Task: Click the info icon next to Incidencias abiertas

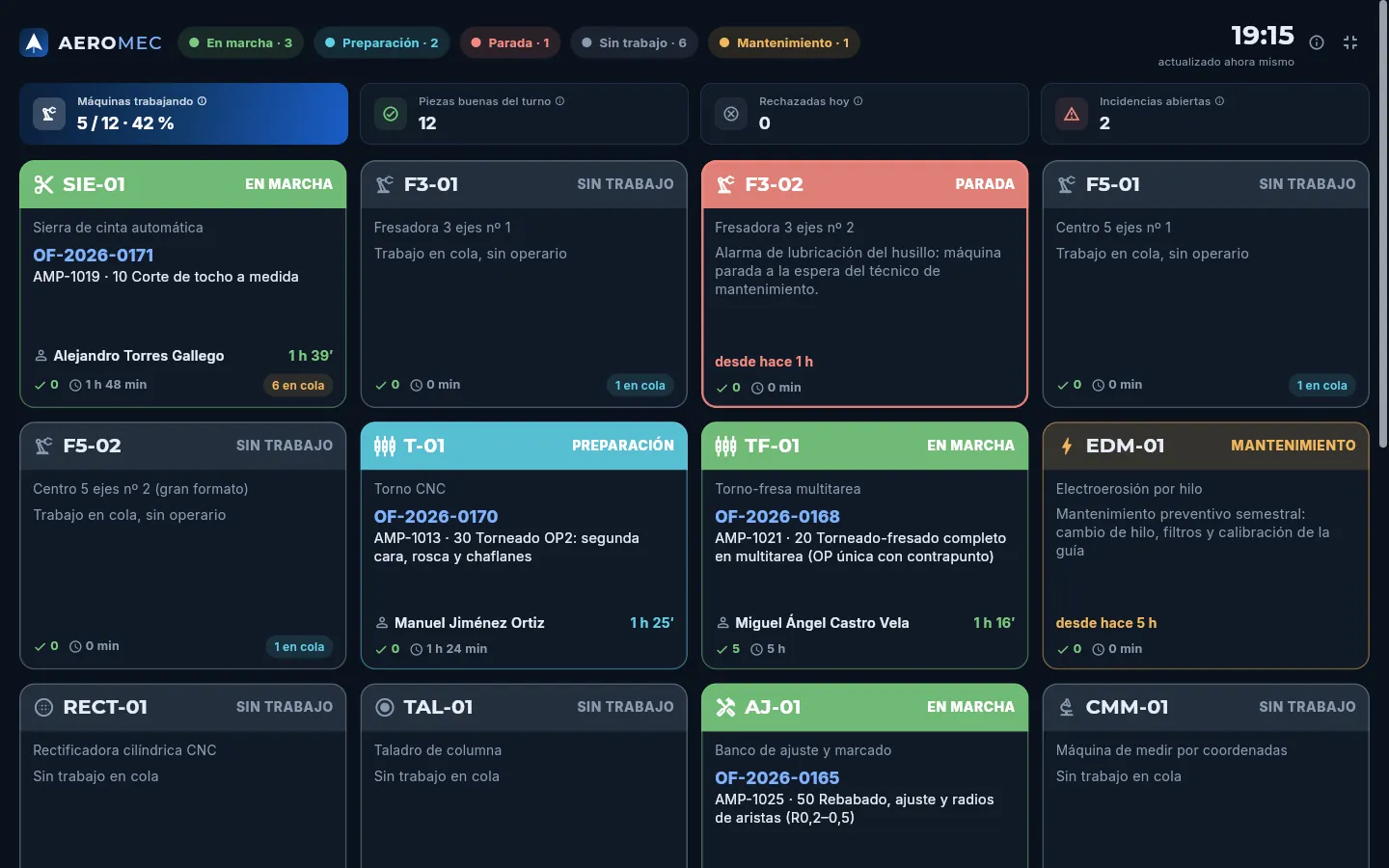Action: click(1219, 101)
